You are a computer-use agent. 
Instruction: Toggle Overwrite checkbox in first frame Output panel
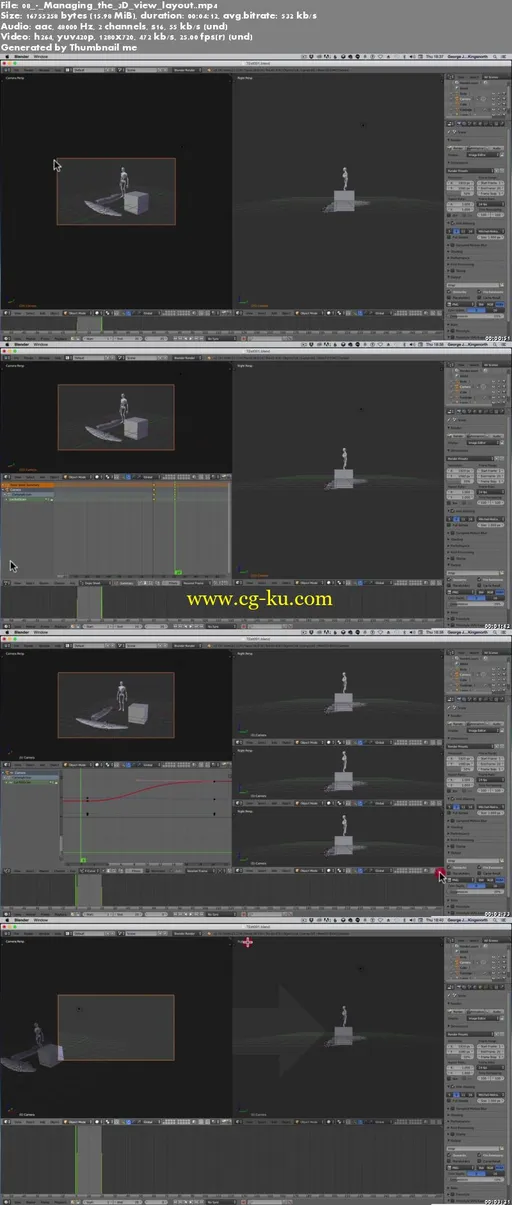tap(449, 292)
